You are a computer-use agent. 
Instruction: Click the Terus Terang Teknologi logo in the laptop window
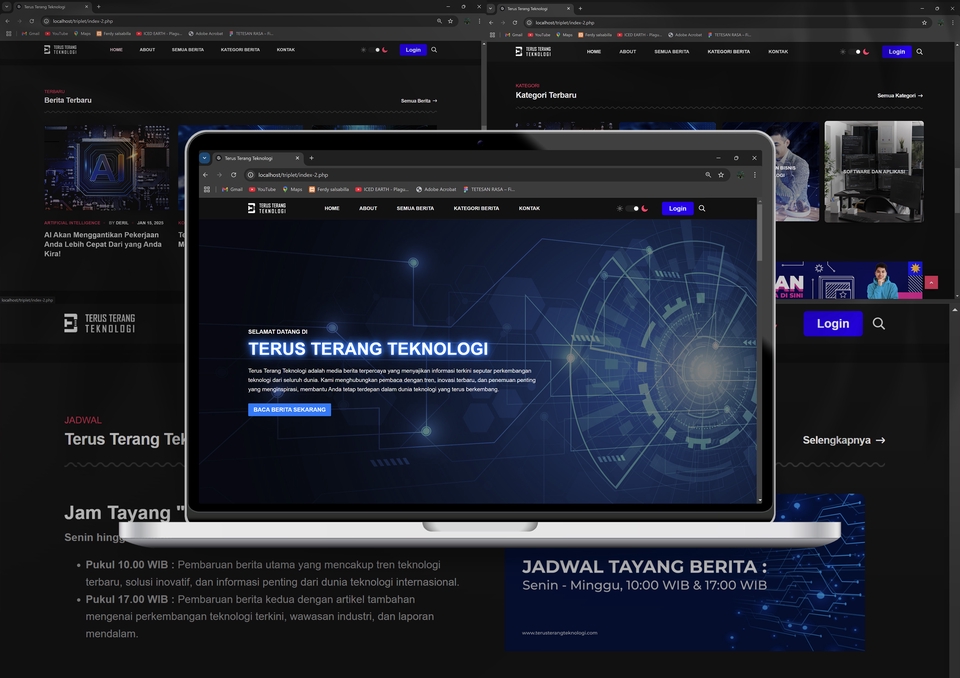point(267,208)
